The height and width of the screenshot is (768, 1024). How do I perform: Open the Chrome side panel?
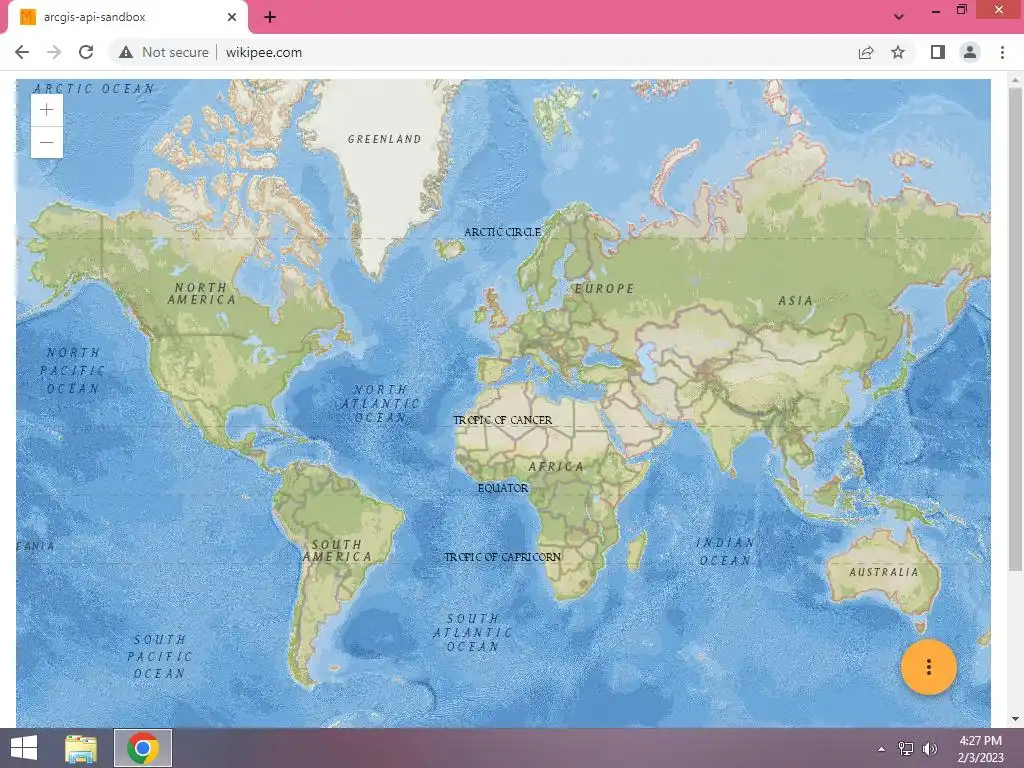(x=938, y=52)
